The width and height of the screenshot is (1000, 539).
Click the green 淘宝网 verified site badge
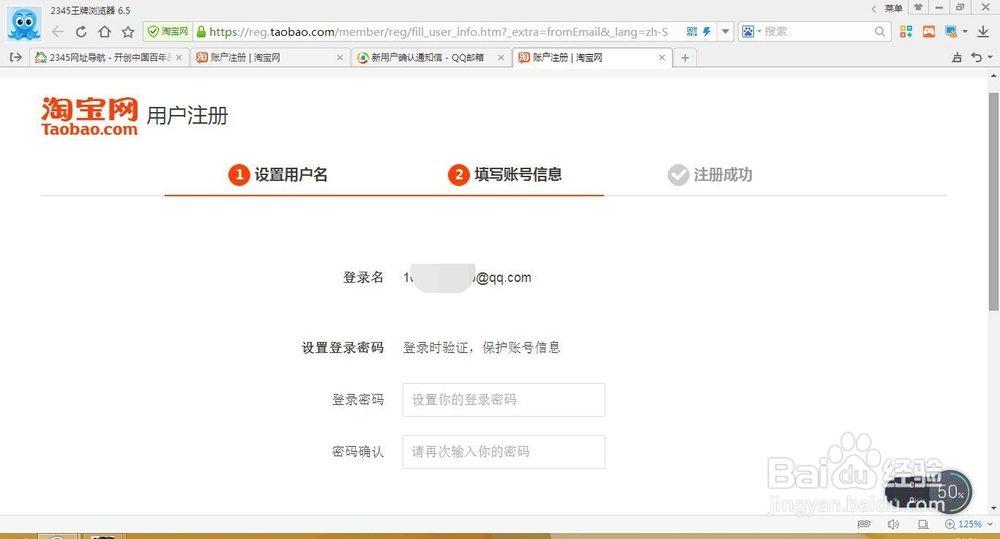168,31
